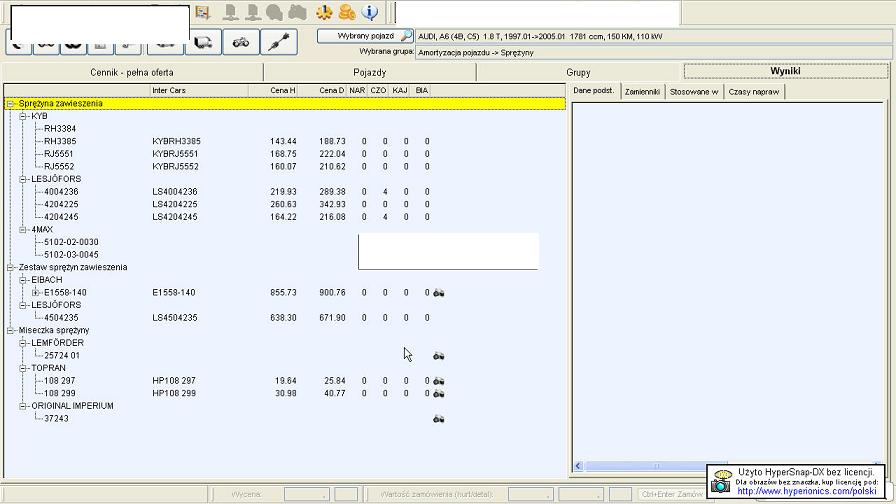Select the motorcycle vehicle type button

tap(241, 42)
